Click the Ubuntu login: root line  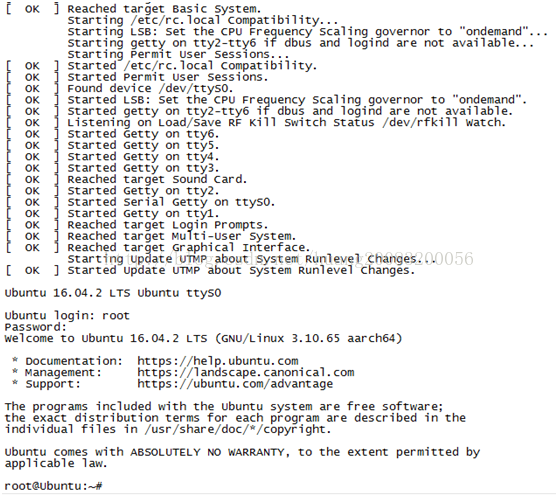[x=67, y=316]
